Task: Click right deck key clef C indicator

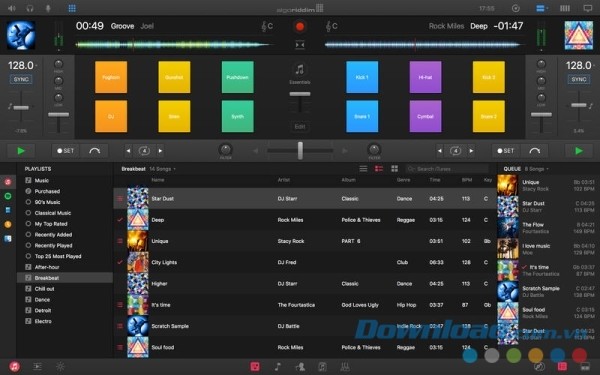Action: coord(332,26)
